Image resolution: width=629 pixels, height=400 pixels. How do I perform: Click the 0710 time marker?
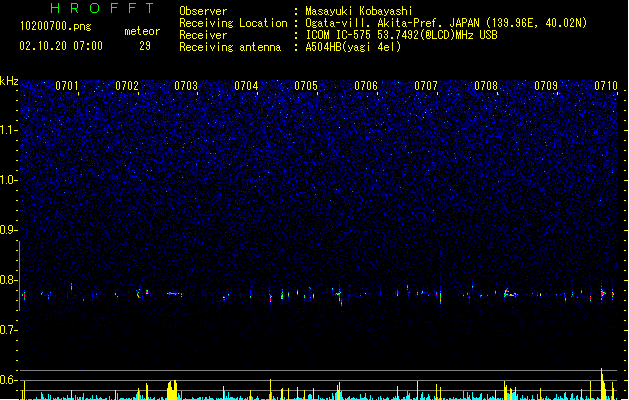pos(606,86)
